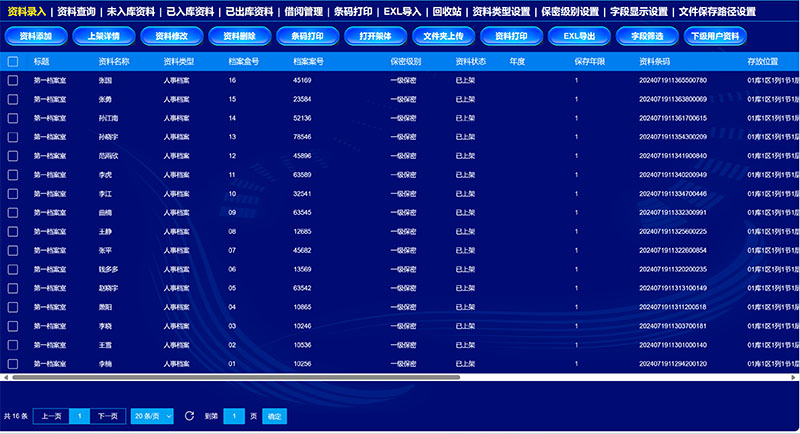Select the checkbox for 李楠 row

pos(13,365)
